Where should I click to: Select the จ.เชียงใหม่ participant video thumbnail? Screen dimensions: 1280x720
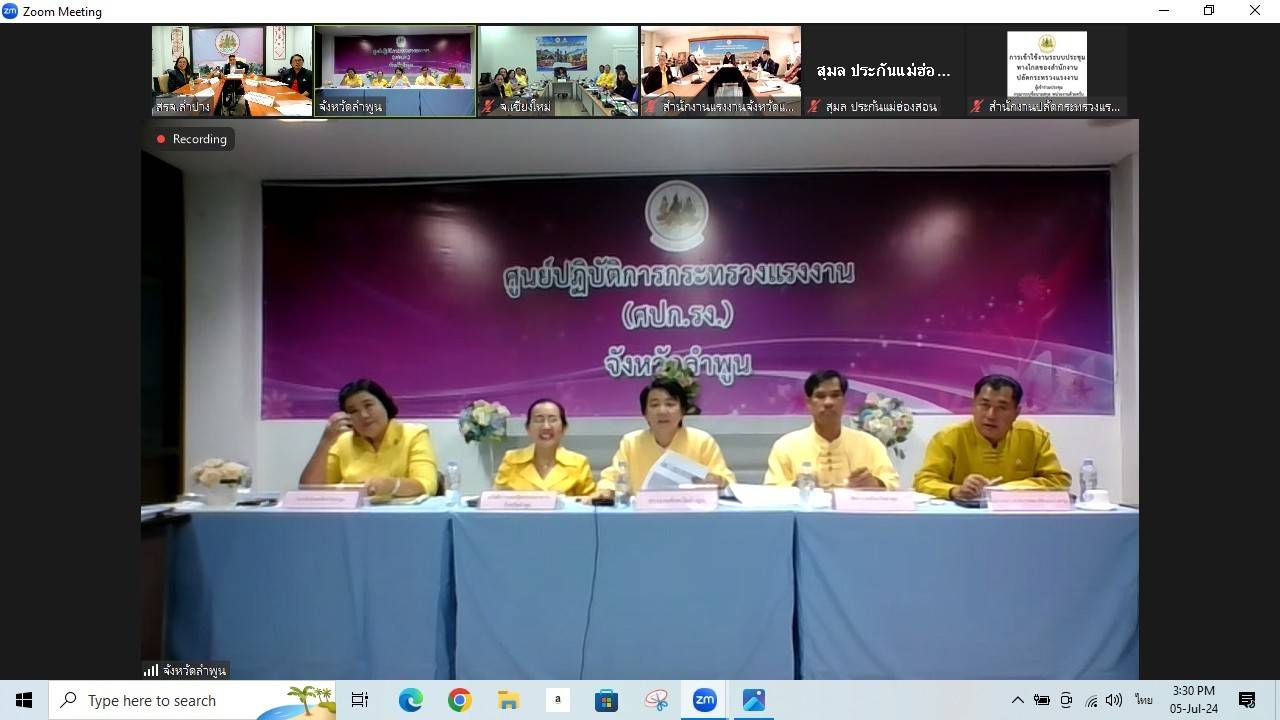(558, 71)
